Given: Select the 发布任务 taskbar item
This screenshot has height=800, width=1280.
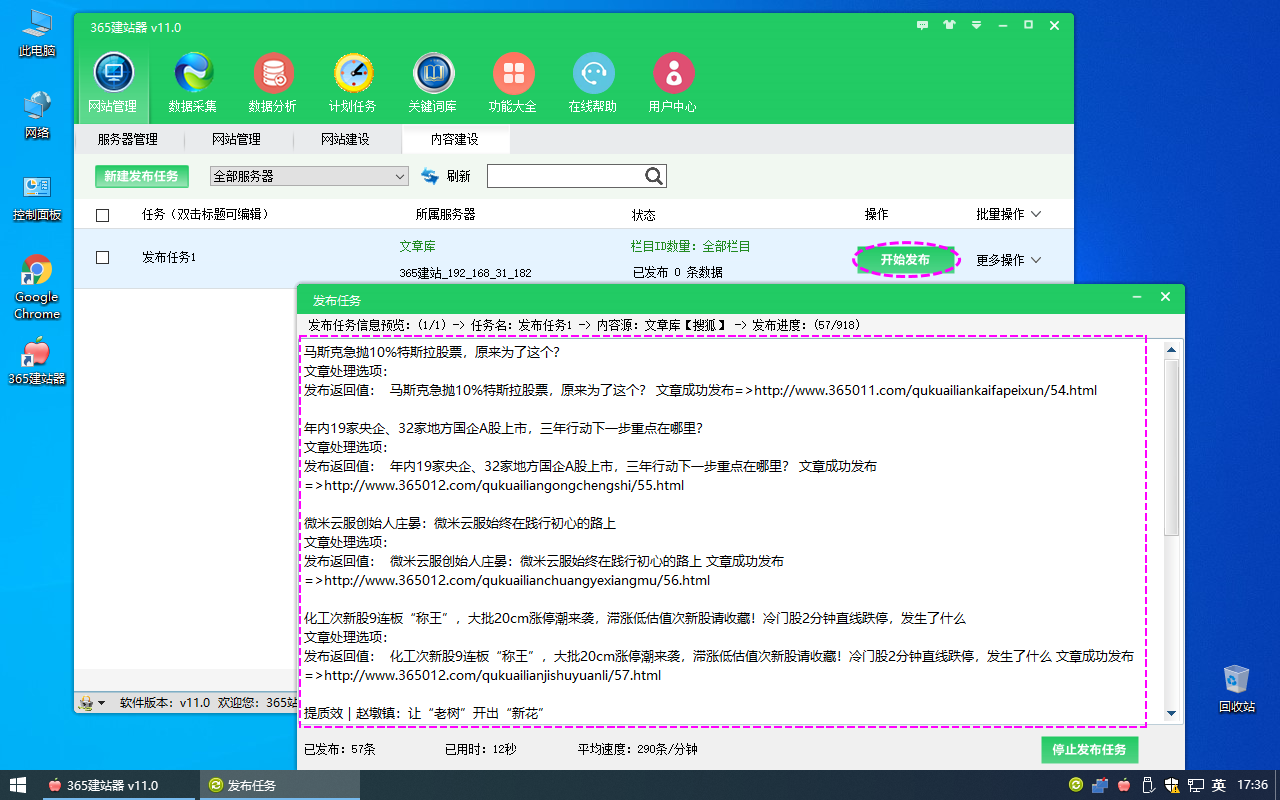Looking at the screenshot, I should coord(280,785).
